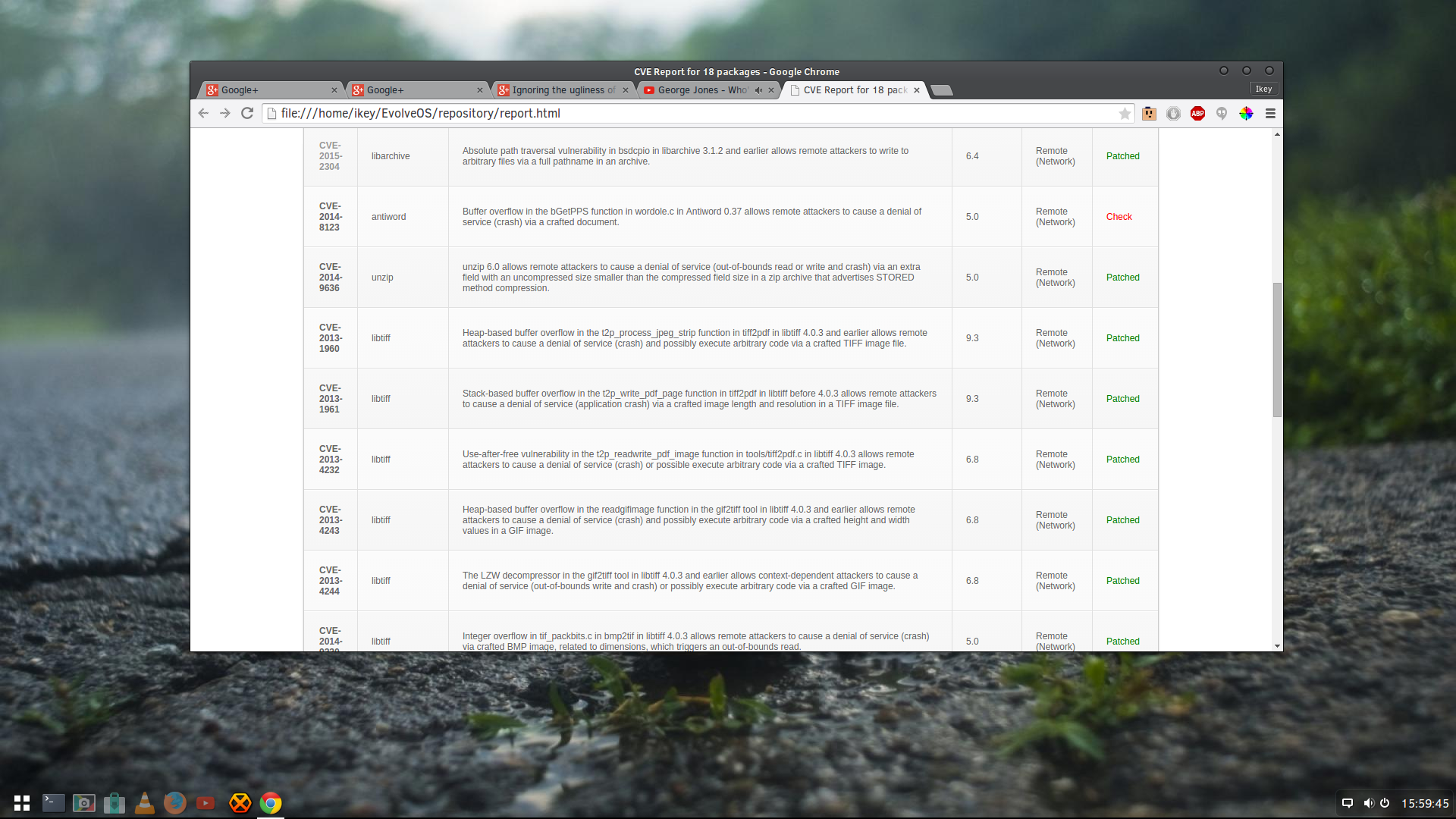The image size is (1456, 819).
Task: Click the CVE-2013-4243 identifier
Action: click(330, 520)
